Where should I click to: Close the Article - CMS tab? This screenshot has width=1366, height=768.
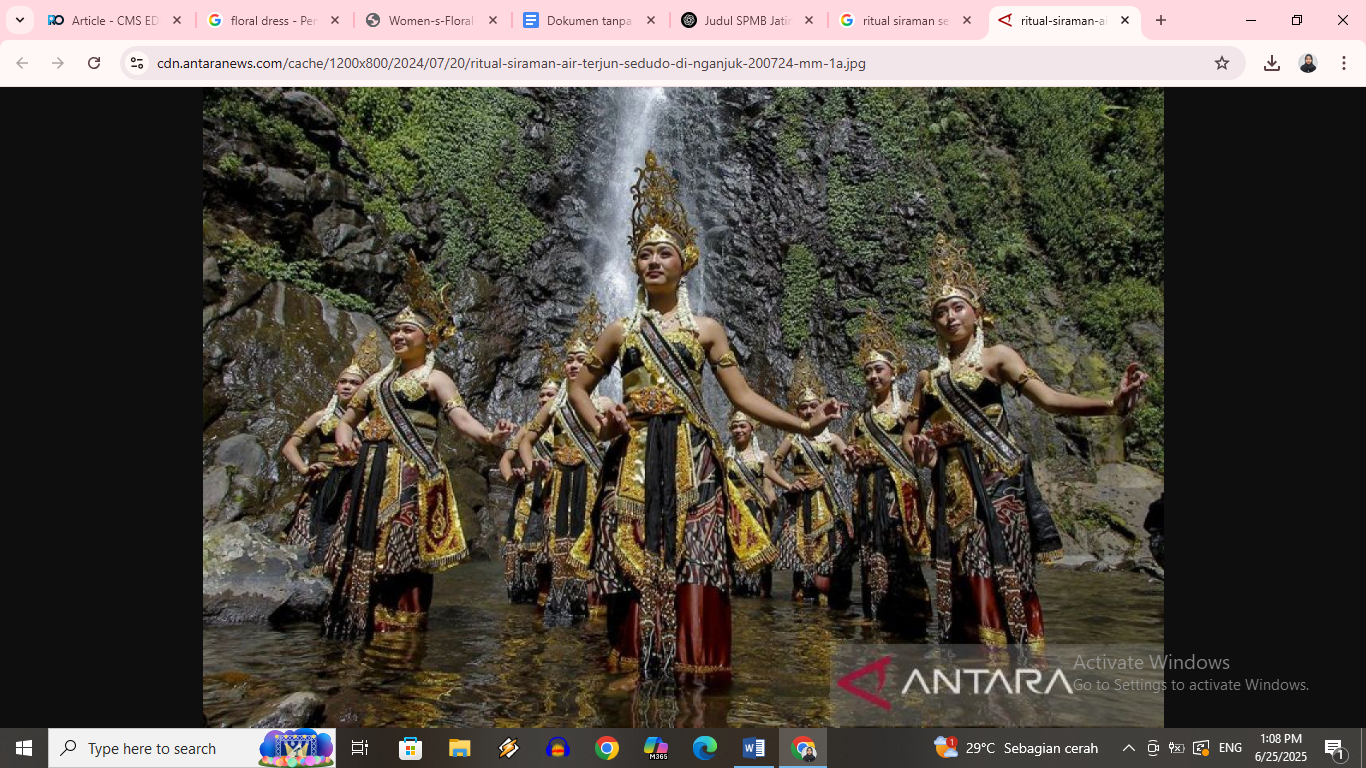click(177, 20)
